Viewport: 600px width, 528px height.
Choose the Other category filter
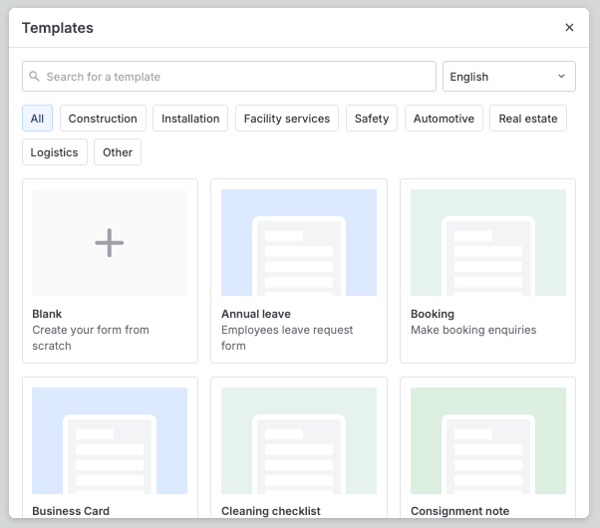pyautogui.click(x=117, y=152)
